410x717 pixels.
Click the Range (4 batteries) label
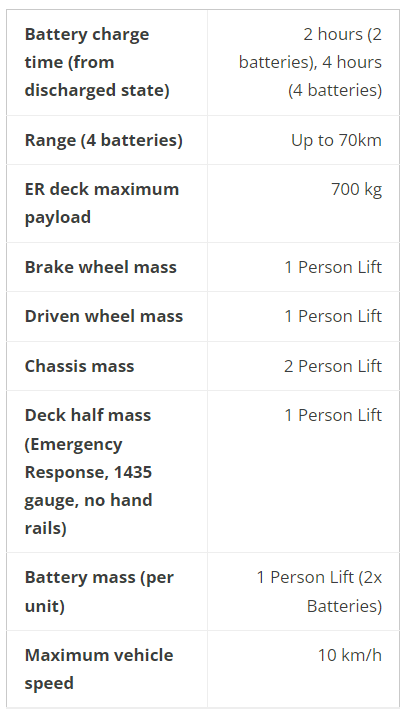104,140
